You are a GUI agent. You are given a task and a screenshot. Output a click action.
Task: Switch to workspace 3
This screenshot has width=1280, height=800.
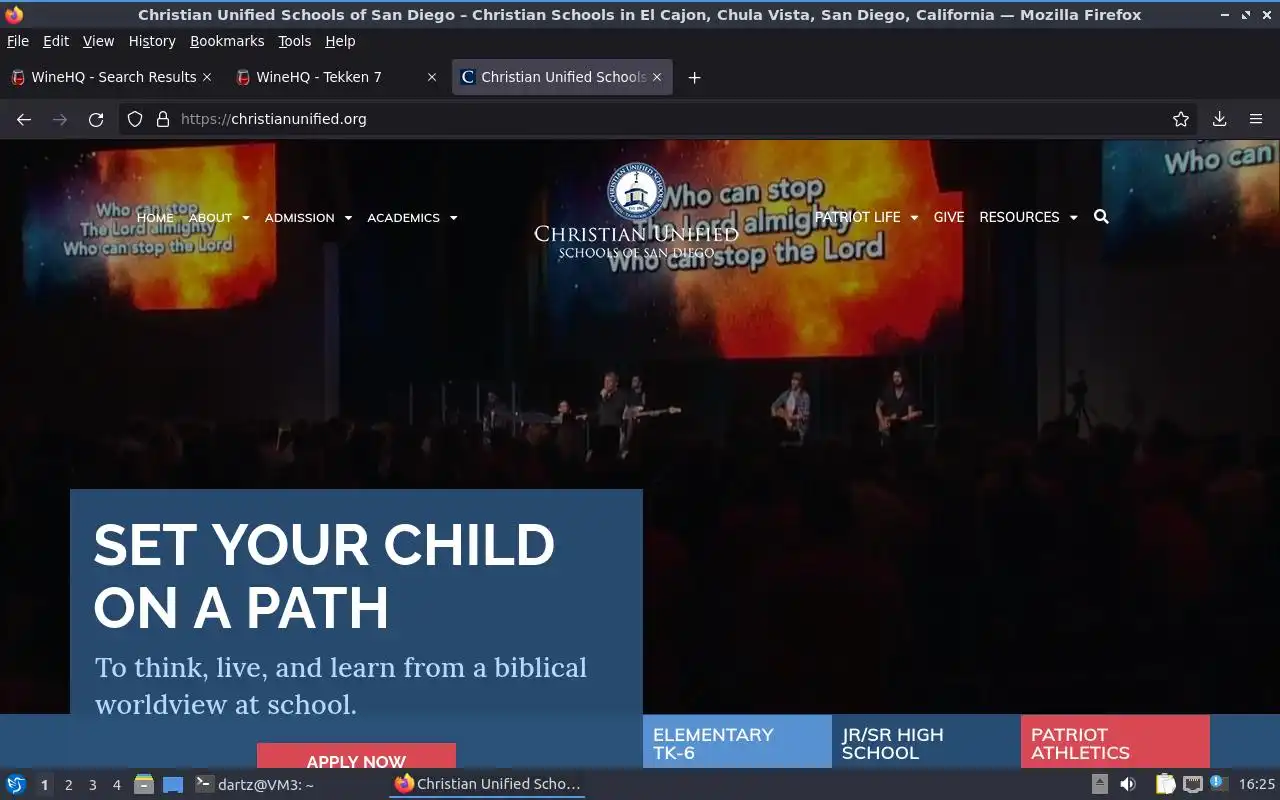coord(92,785)
